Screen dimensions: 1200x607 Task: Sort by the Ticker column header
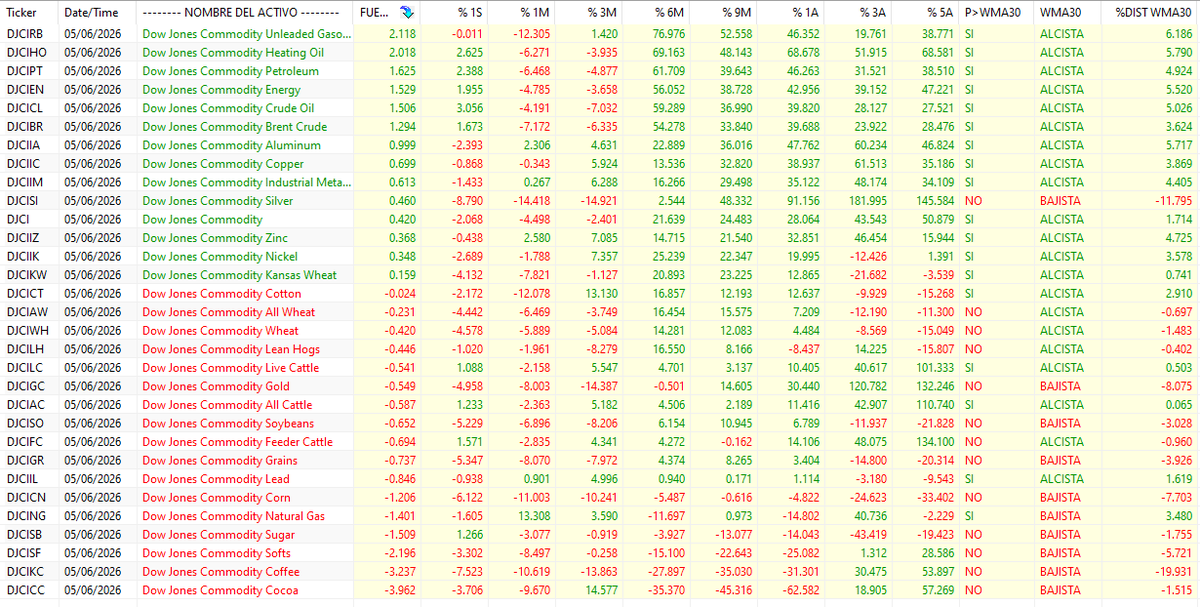pyautogui.click(x=21, y=13)
